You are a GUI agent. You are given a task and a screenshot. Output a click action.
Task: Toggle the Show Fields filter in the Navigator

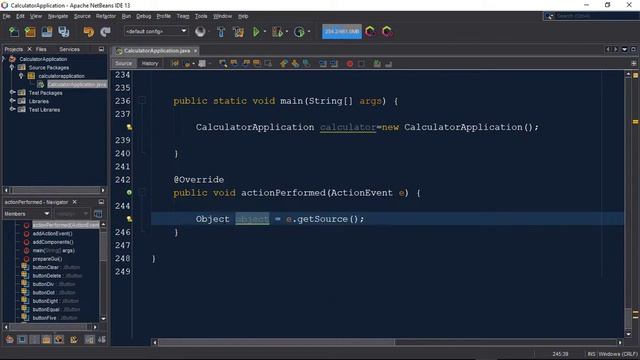click(22, 340)
